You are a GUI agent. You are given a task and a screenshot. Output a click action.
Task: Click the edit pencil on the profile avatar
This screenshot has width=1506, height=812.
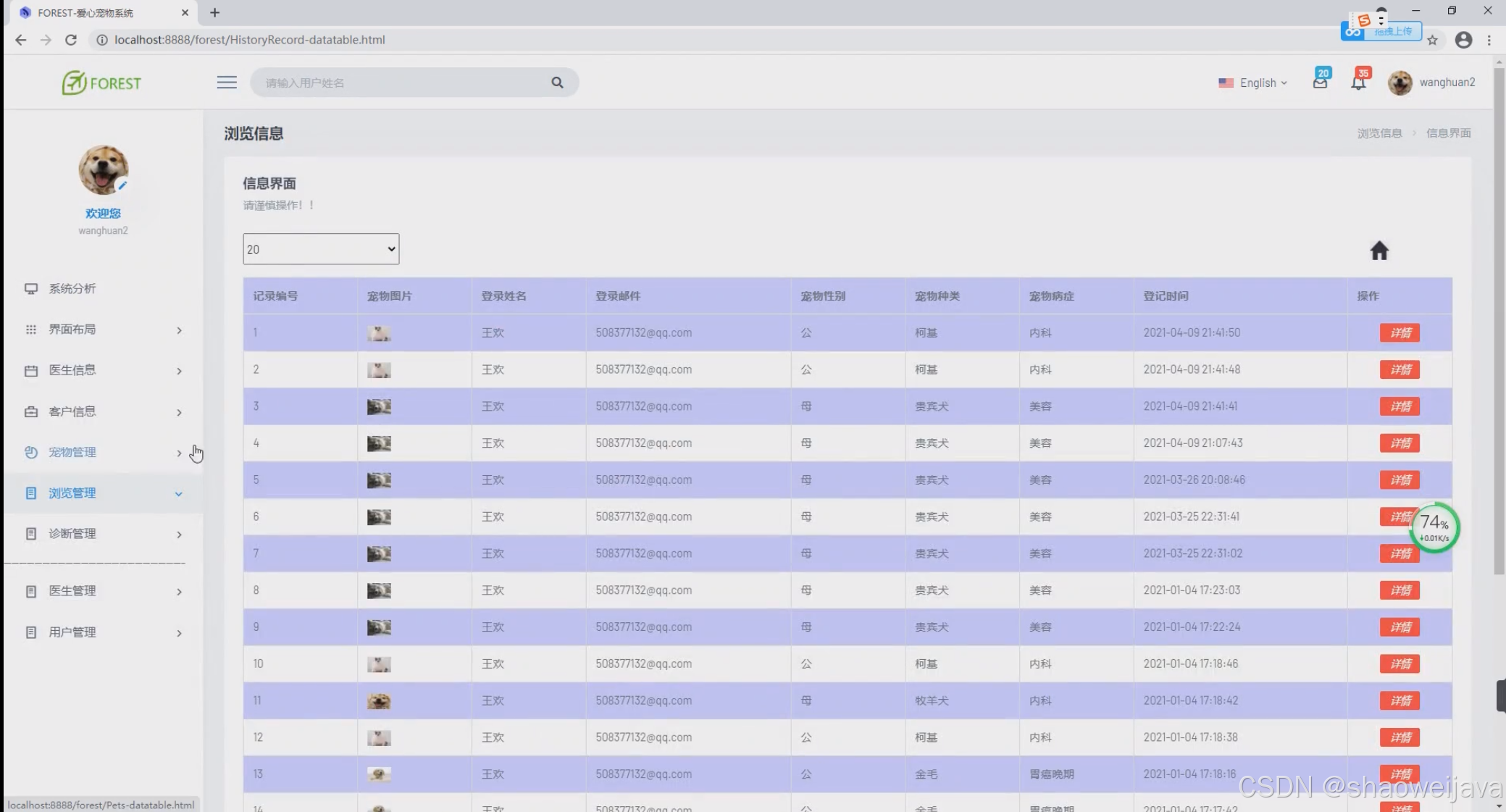click(123, 185)
